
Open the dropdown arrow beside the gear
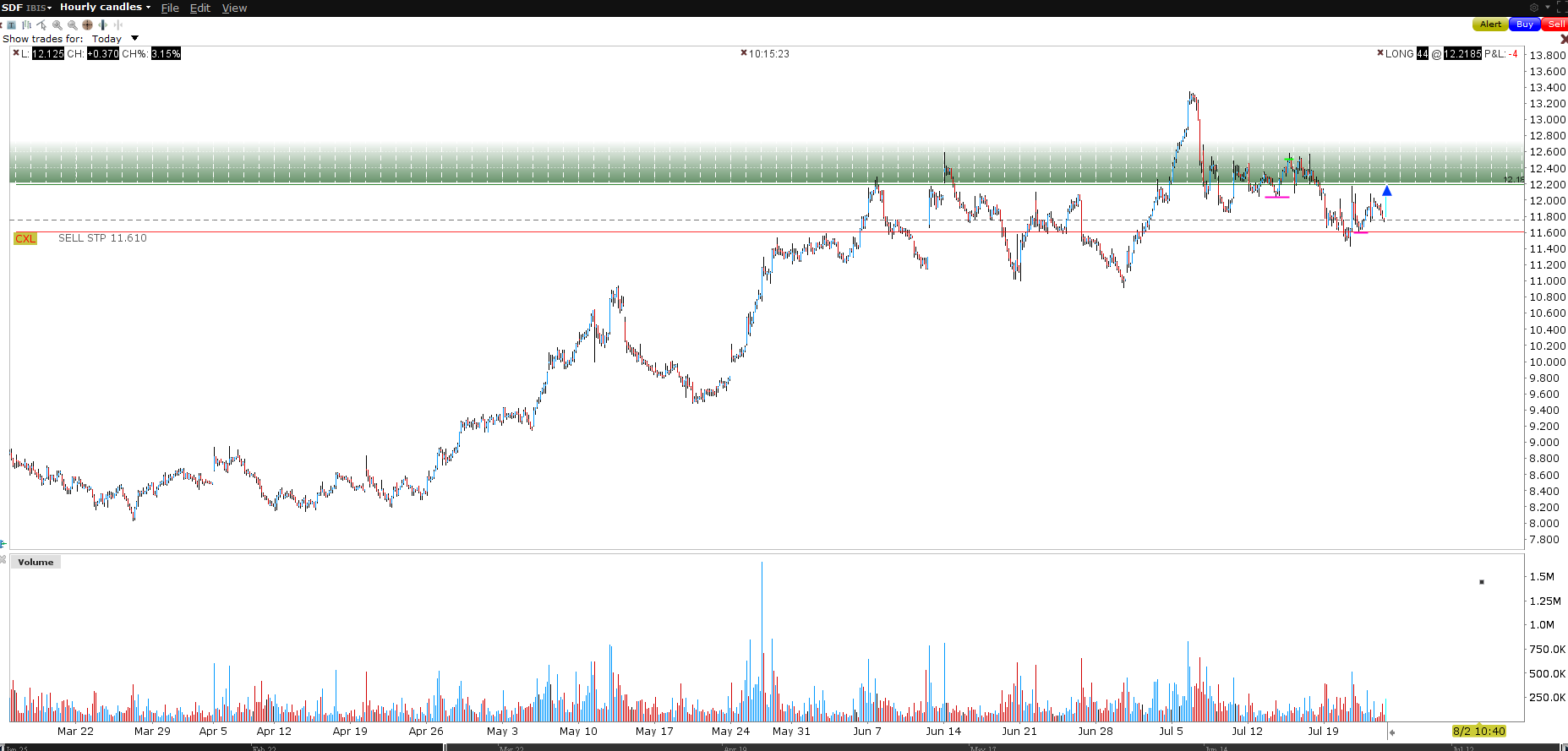[1548, 8]
